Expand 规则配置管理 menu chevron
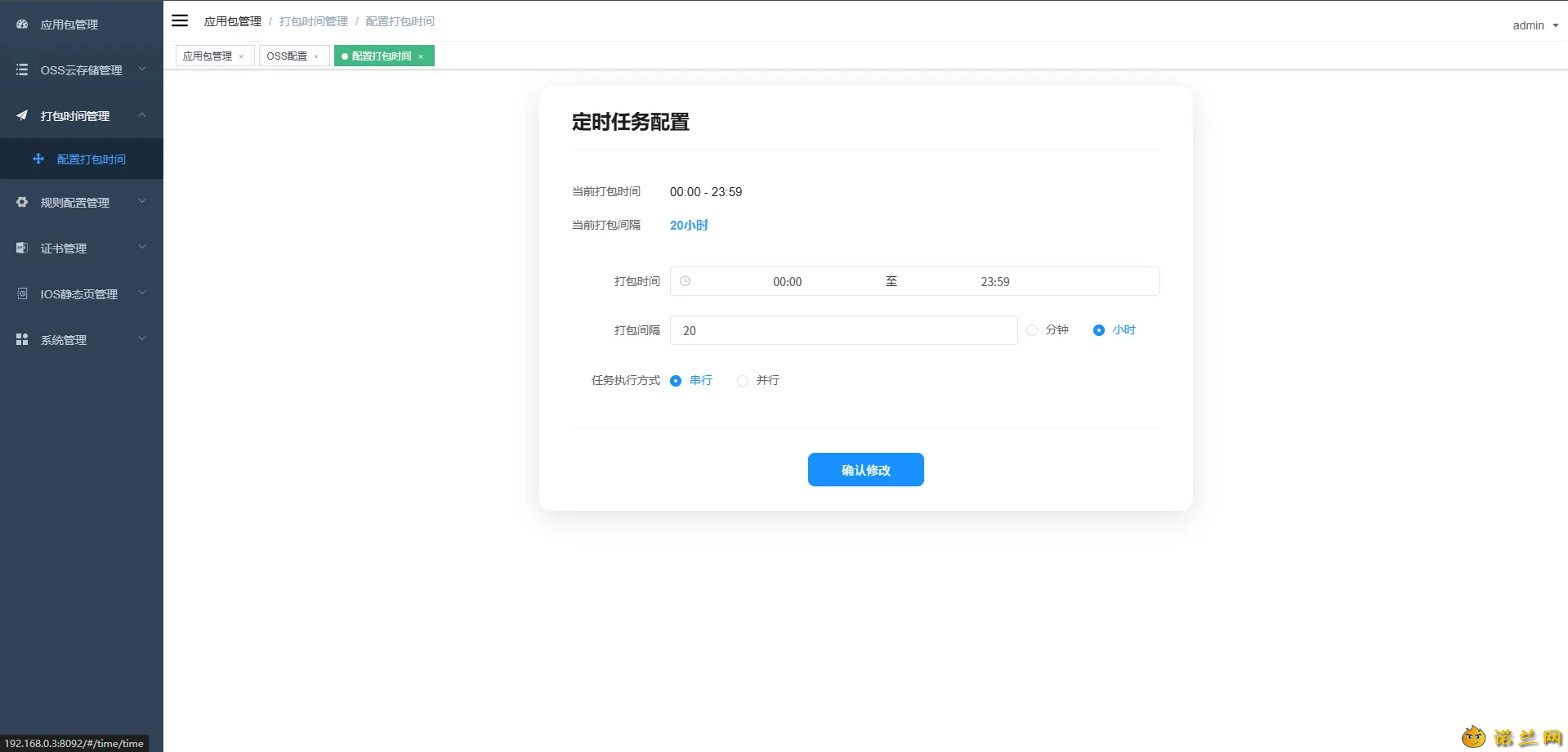Image resolution: width=1568 pixels, height=752 pixels. [x=142, y=202]
